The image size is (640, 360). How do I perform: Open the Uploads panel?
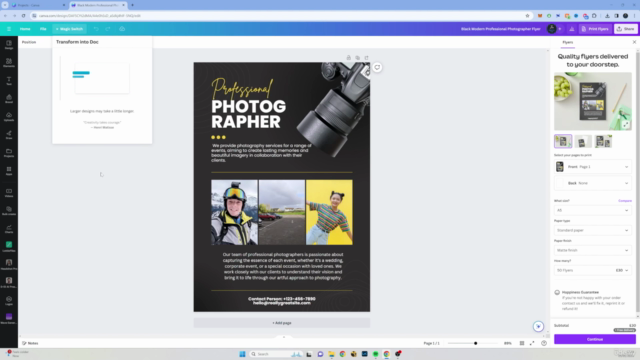pos(9,116)
